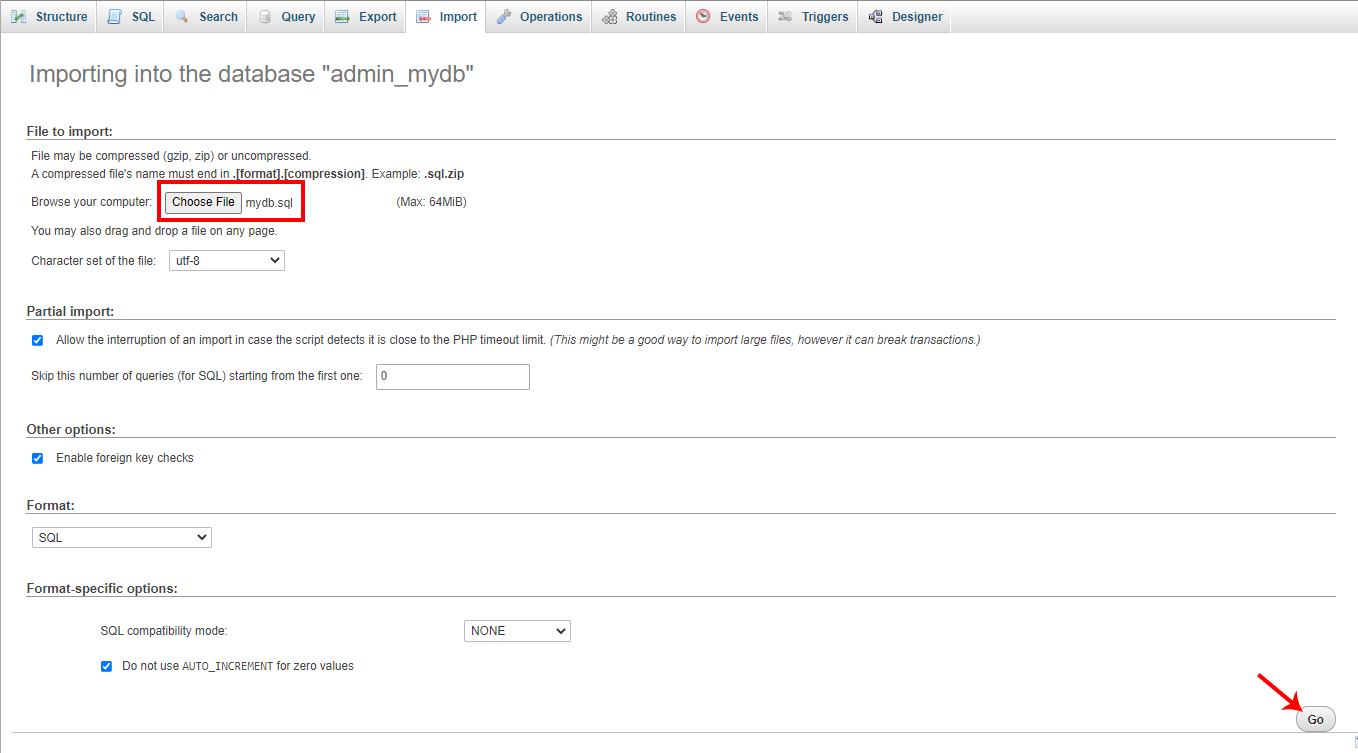Open the Routines tab

(x=638, y=17)
